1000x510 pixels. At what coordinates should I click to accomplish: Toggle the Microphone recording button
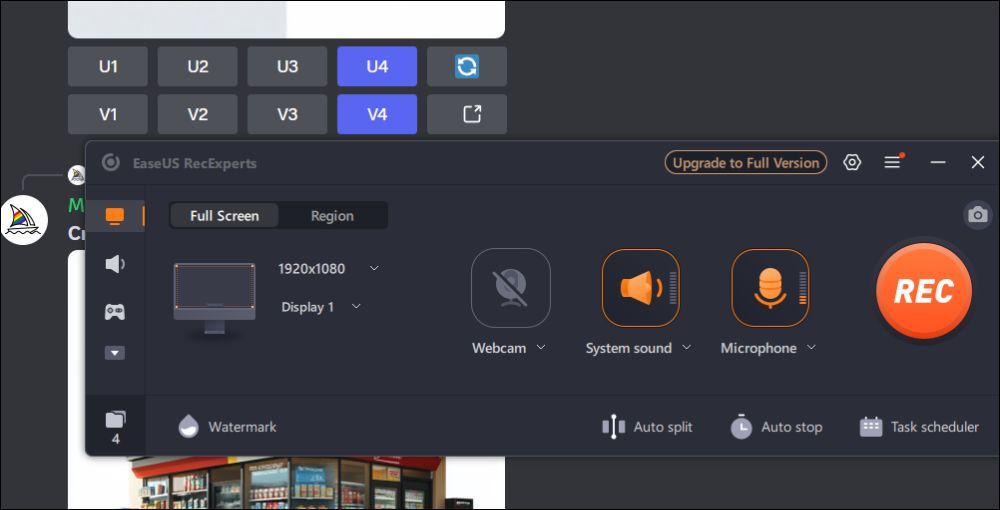click(769, 288)
